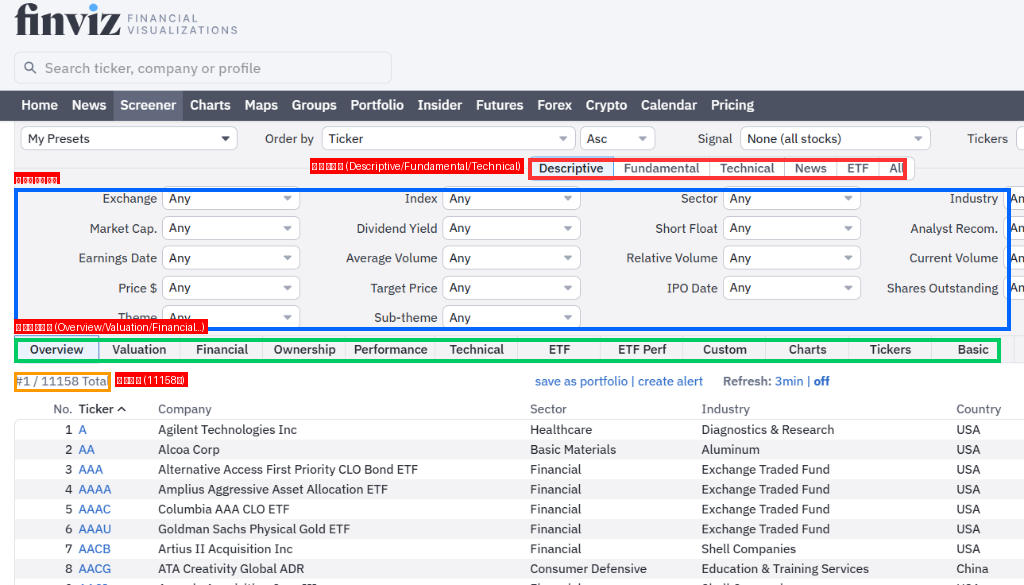This screenshot has height=585, width=1024.
Task: Switch to Technical filter tab at top
Action: pyautogui.click(x=747, y=168)
